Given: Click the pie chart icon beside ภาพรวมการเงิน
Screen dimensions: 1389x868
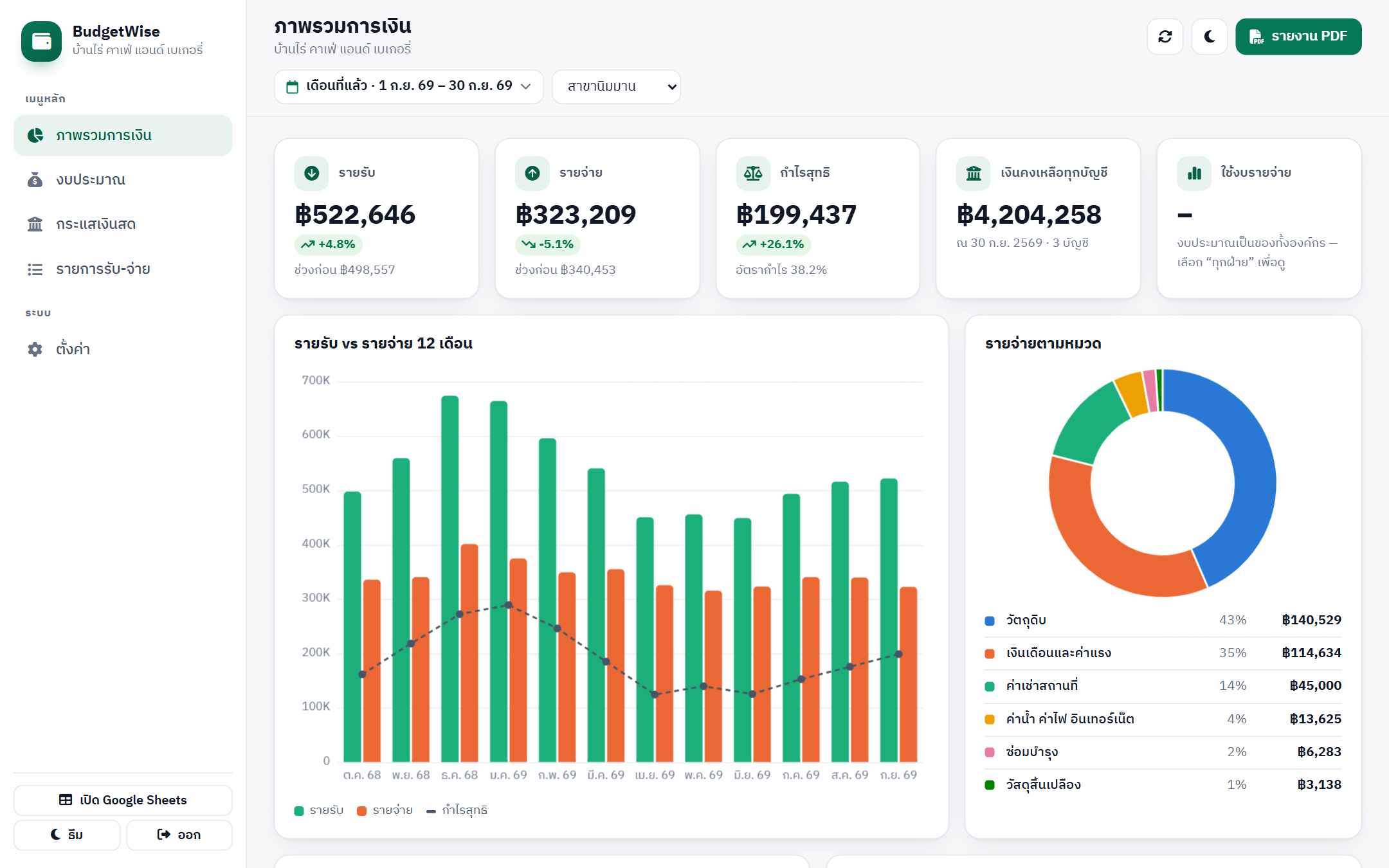Looking at the screenshot, I should [35, 136].
